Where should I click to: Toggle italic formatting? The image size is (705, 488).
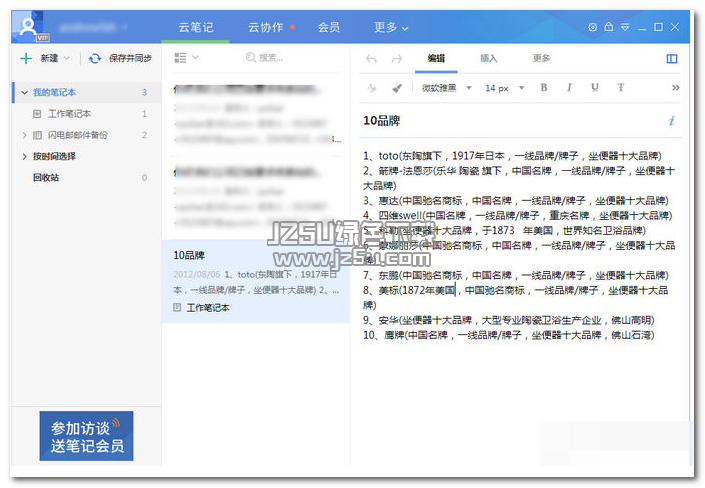click(569, 87)
